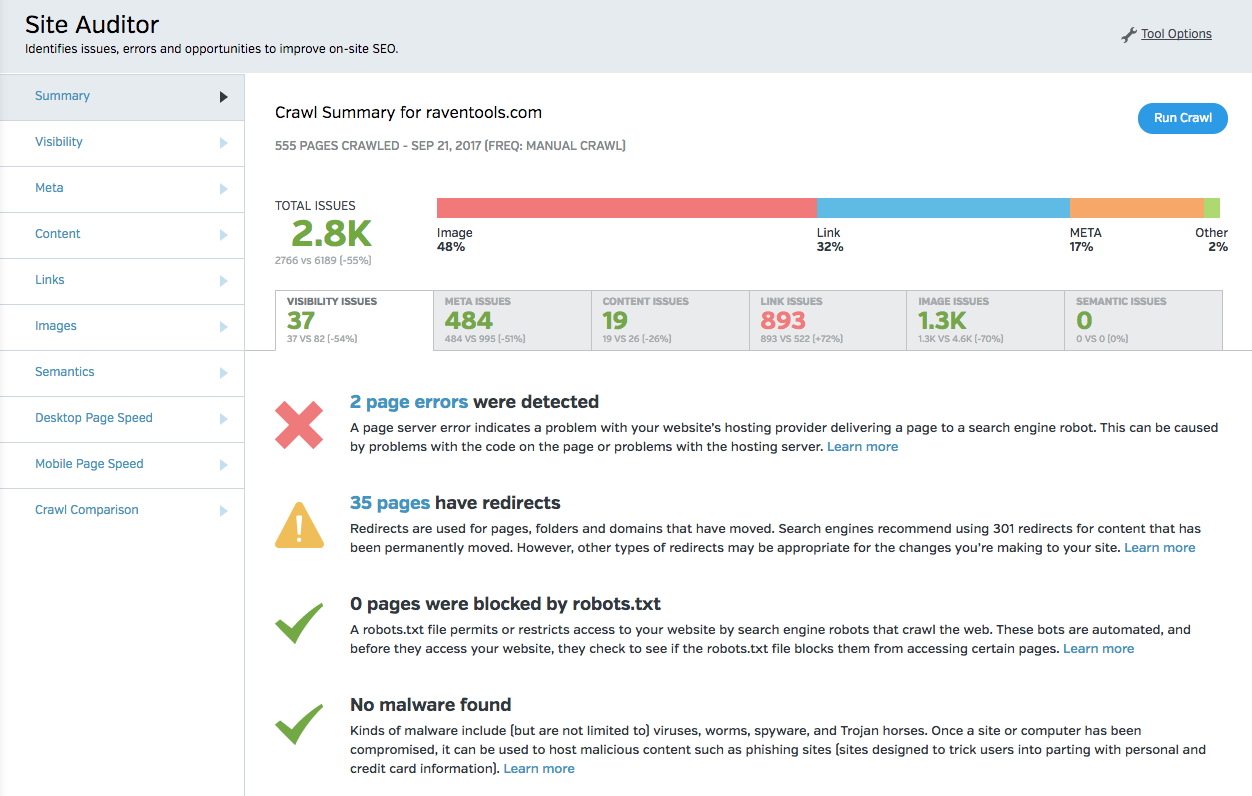Open the 35 pages redirects link
This screenshot has height=796, width=1252.
pyautogui.click(x=390, y=503)
